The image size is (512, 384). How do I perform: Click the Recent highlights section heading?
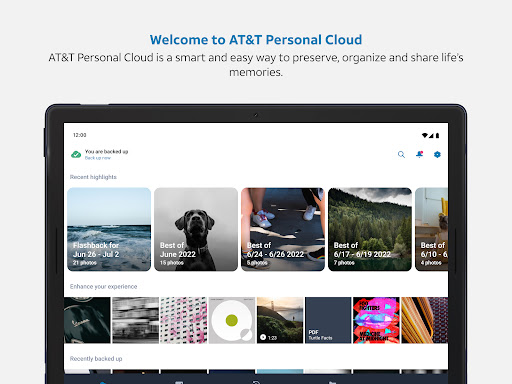(93, 177)
